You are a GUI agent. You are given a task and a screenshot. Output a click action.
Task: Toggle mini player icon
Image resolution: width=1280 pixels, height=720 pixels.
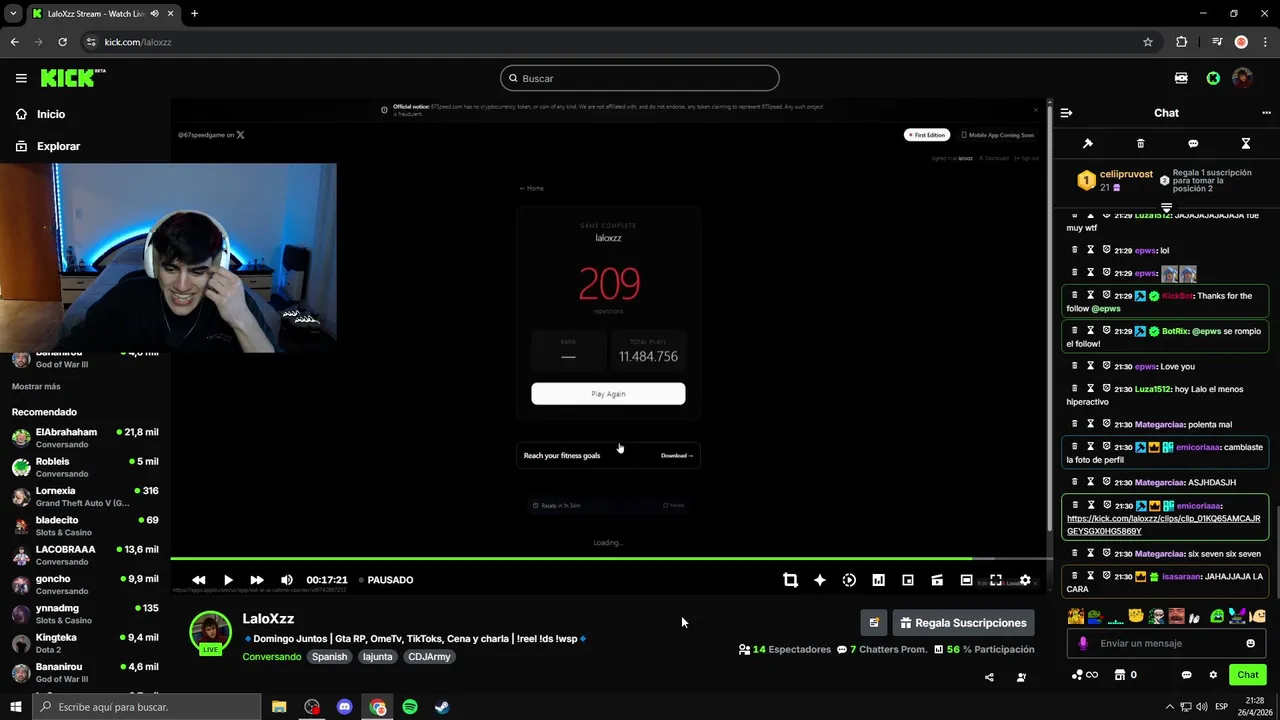908,580
